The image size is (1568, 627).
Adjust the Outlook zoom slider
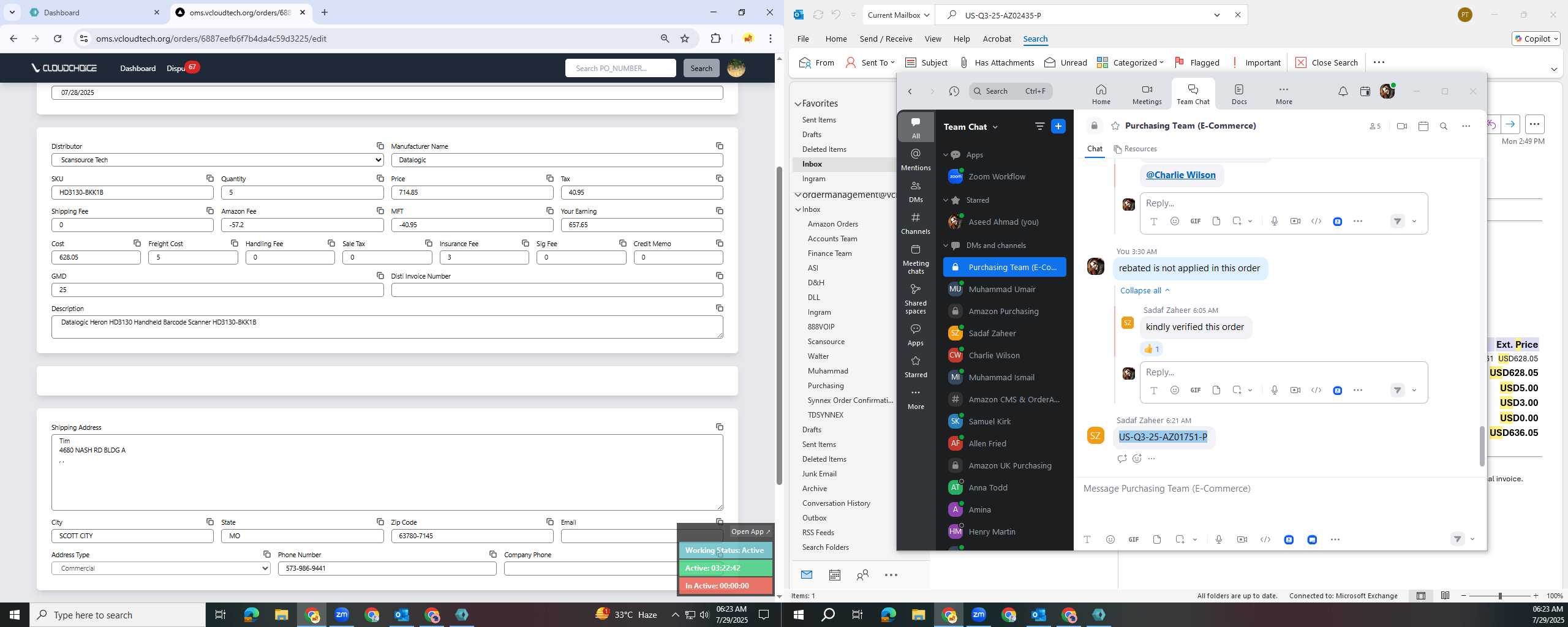point(1500,596)
